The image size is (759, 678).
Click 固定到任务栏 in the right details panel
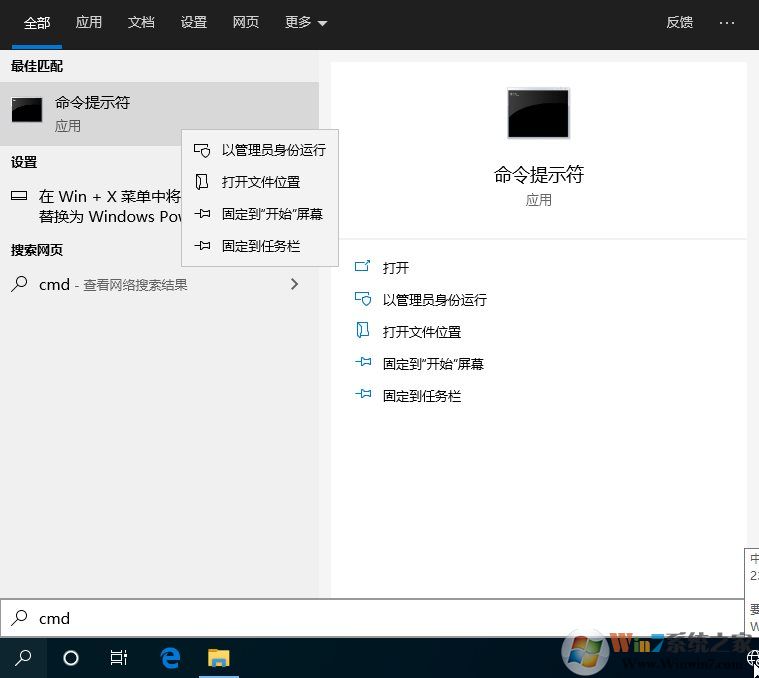(x=422, y=396)
